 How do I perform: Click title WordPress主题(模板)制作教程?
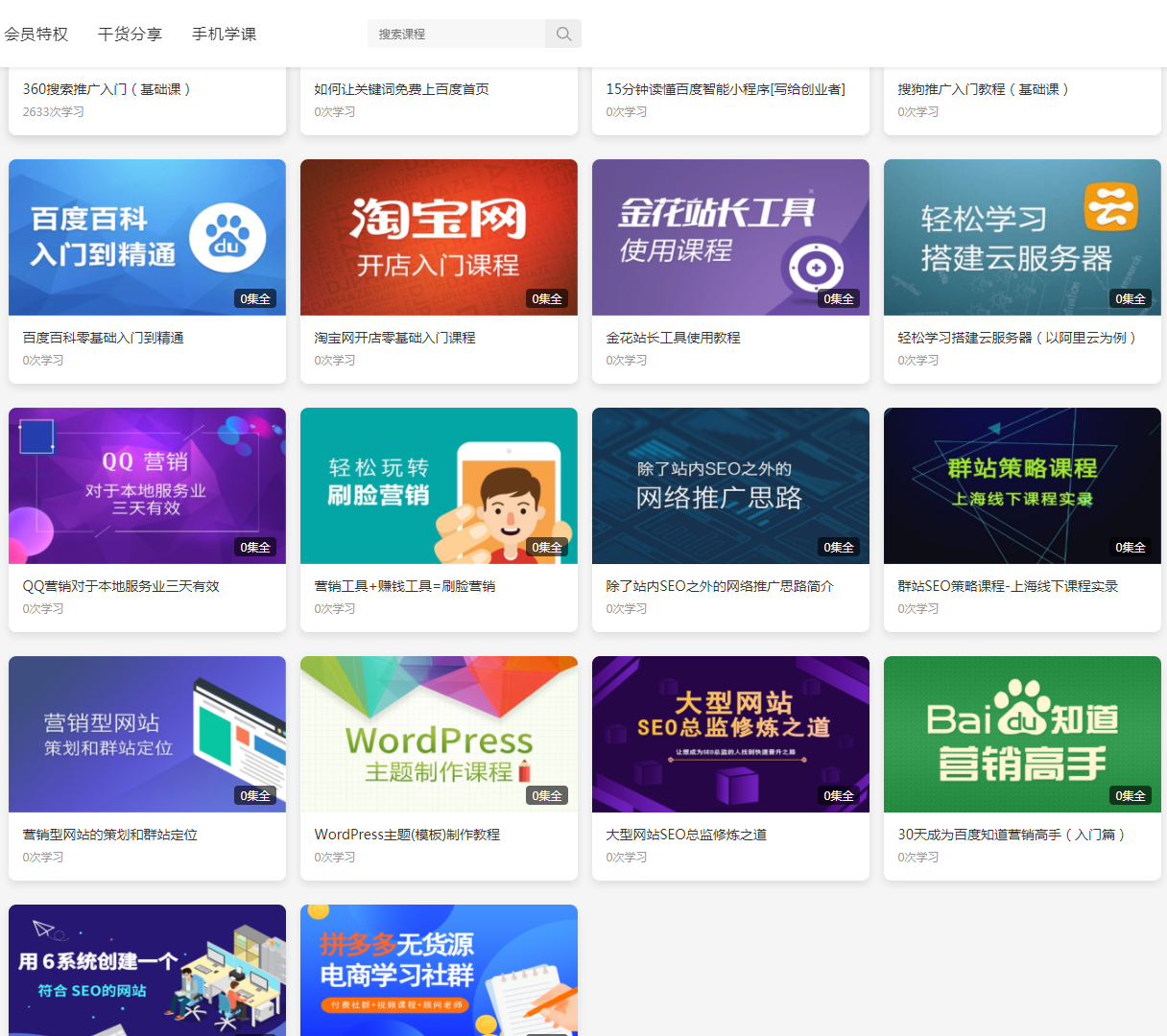407,835
